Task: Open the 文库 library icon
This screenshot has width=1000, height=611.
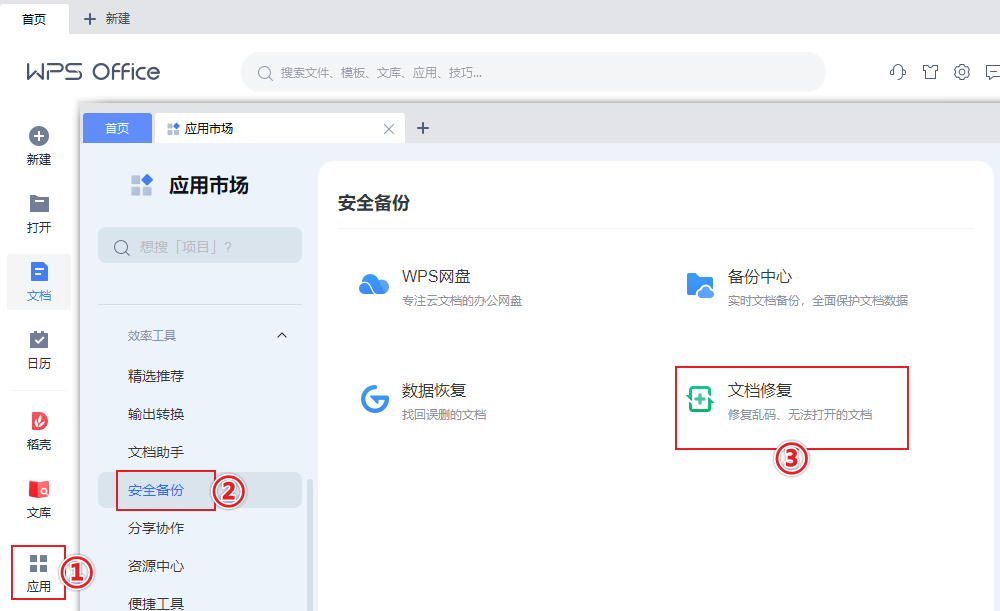Action: [x=39, y=489]
